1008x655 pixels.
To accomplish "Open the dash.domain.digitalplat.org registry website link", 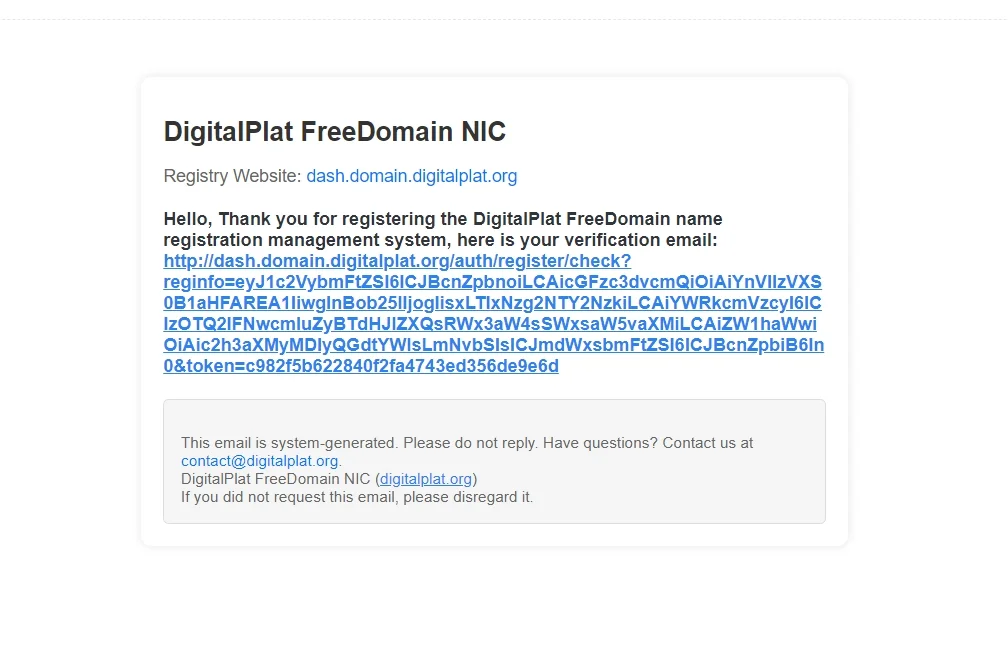I will tap(411, 176).
